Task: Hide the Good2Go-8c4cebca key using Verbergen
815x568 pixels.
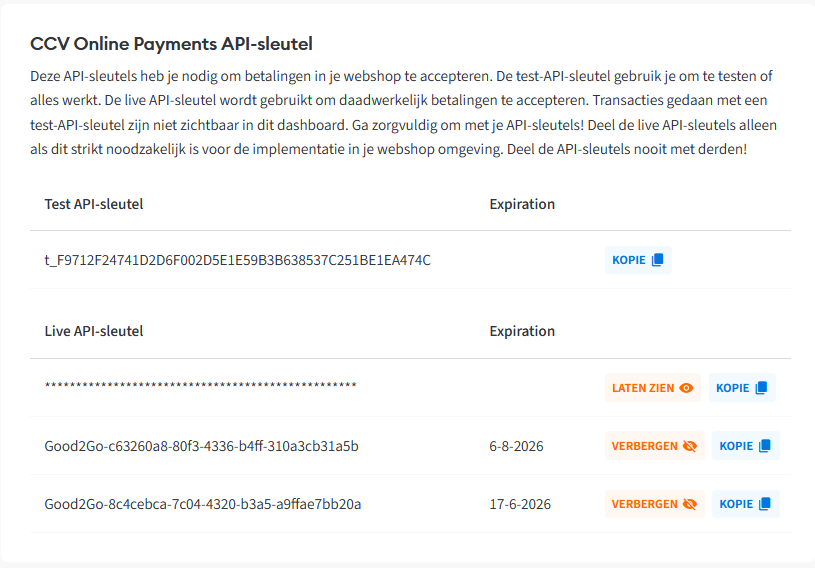Action: coord(654,504)
